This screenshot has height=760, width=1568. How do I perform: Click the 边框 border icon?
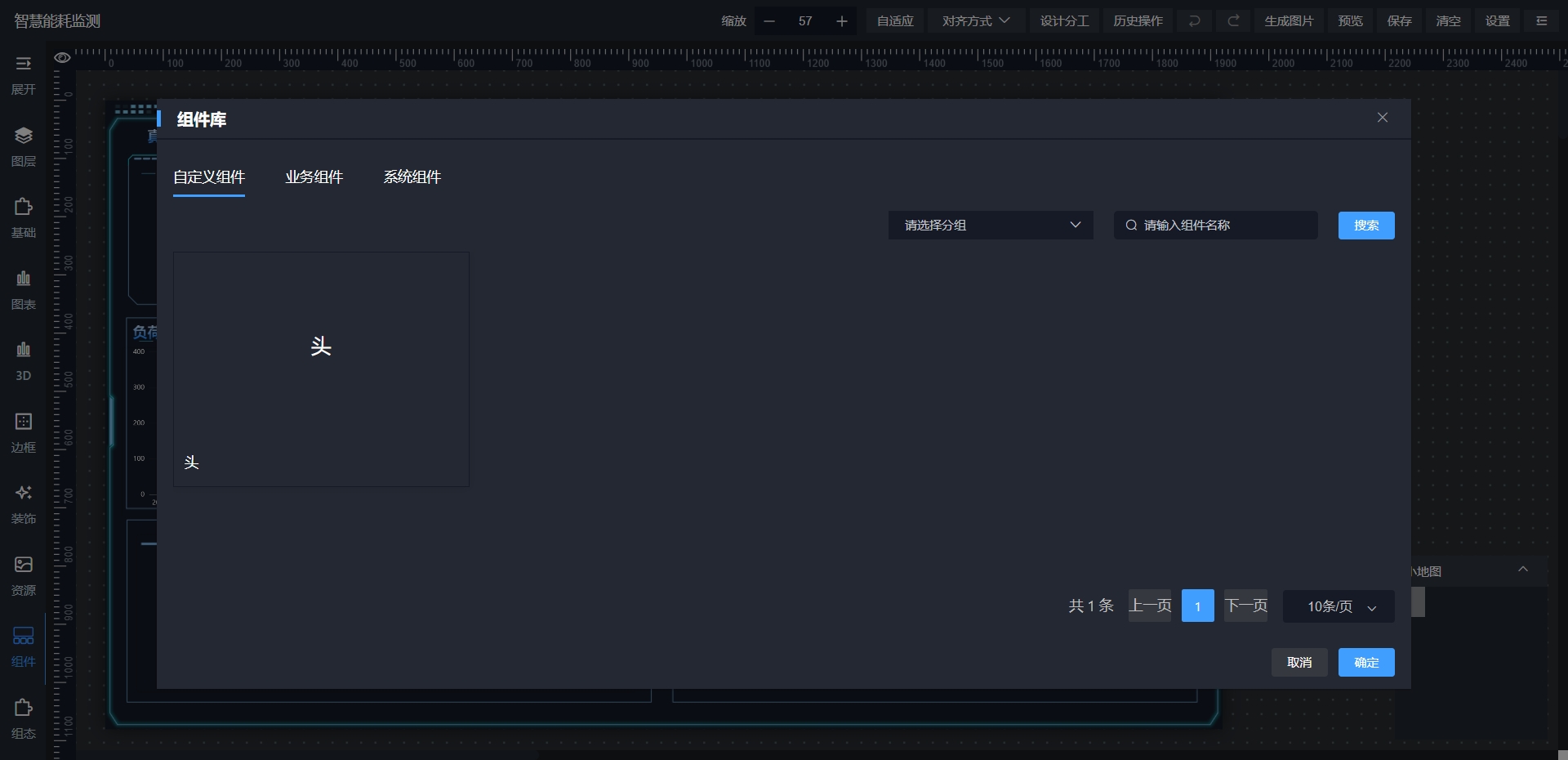(23, 422)
